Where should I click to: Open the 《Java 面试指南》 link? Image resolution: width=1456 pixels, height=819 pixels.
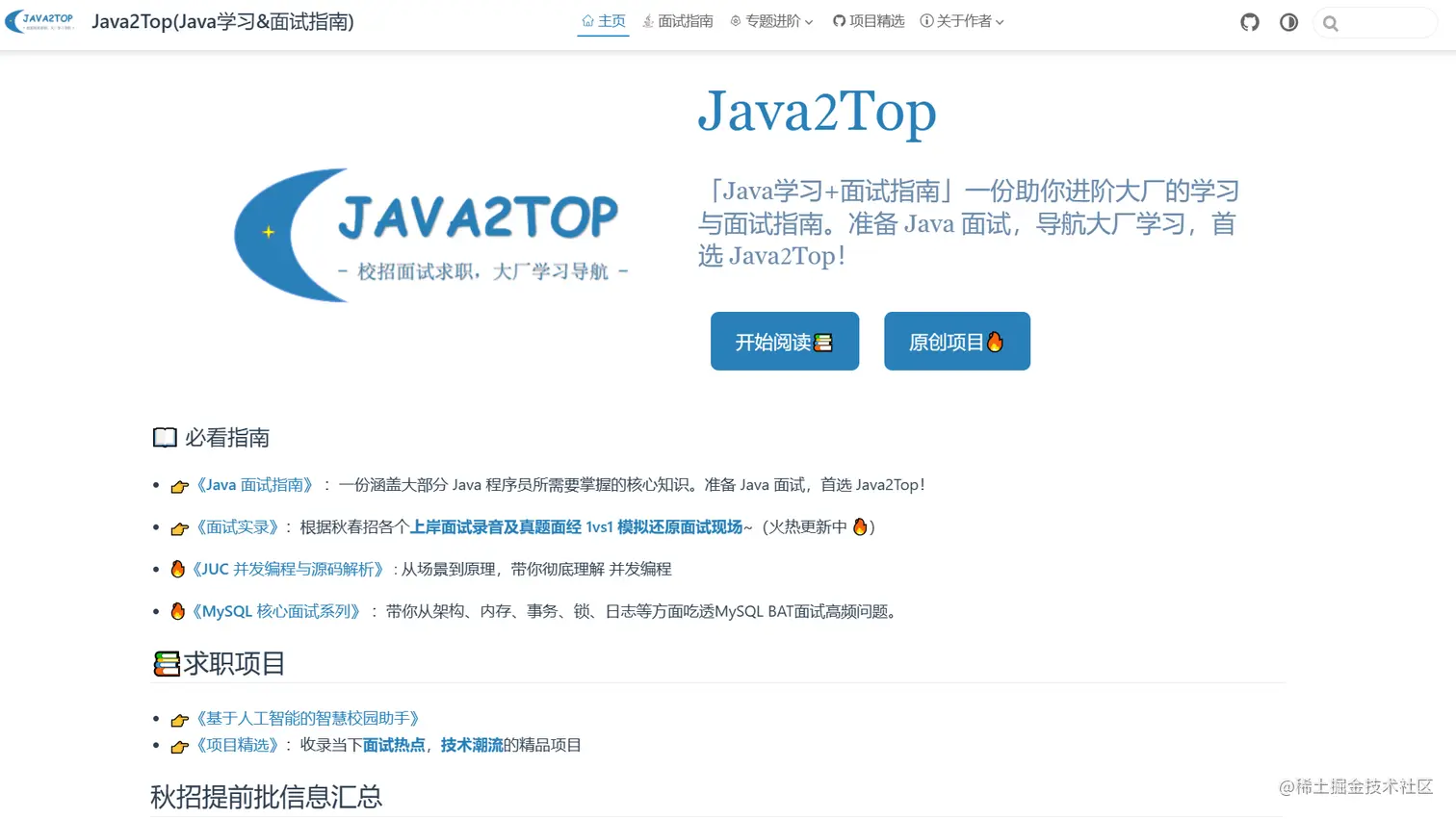(x=255, y=485)
